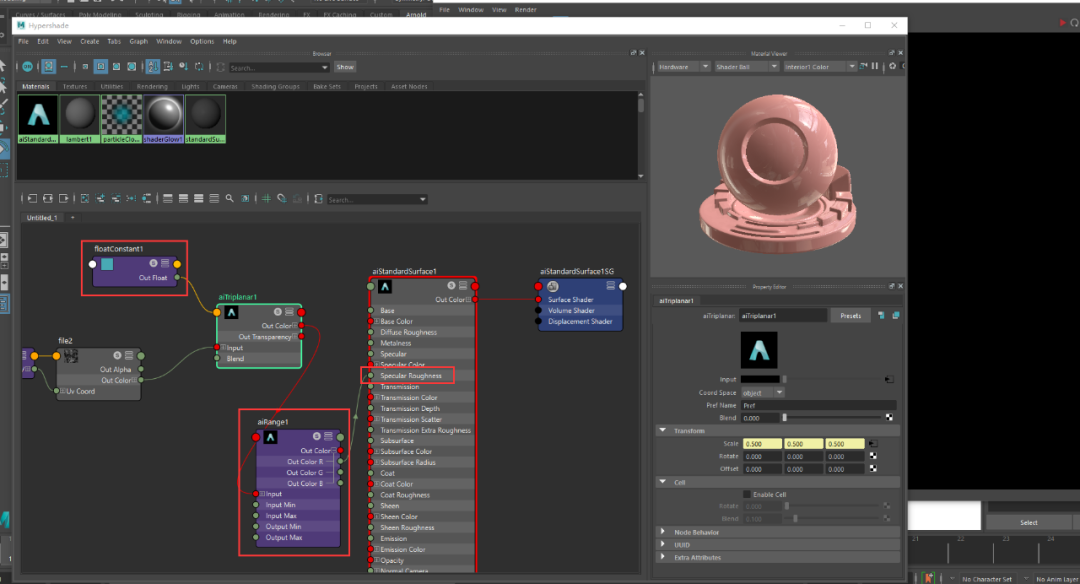Image resolution: width=1080 pixels, height=584 pixels.
Task: Click the magnifier filter icon in node editor toolbar
Action: (x=229, y=198)
